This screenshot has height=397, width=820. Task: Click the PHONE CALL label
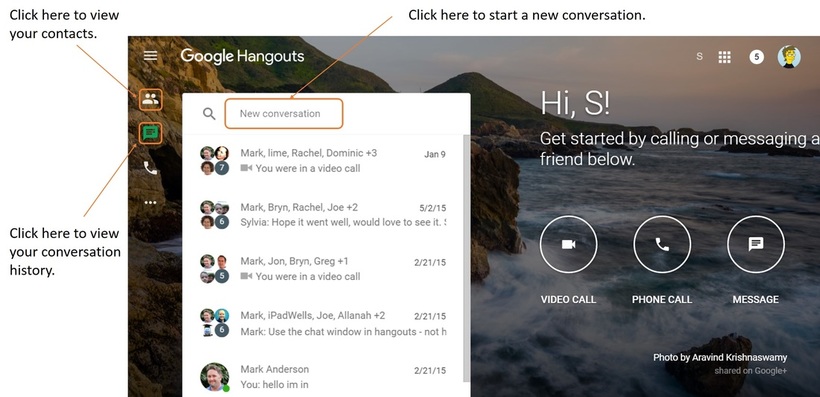[x=662, y=300]
